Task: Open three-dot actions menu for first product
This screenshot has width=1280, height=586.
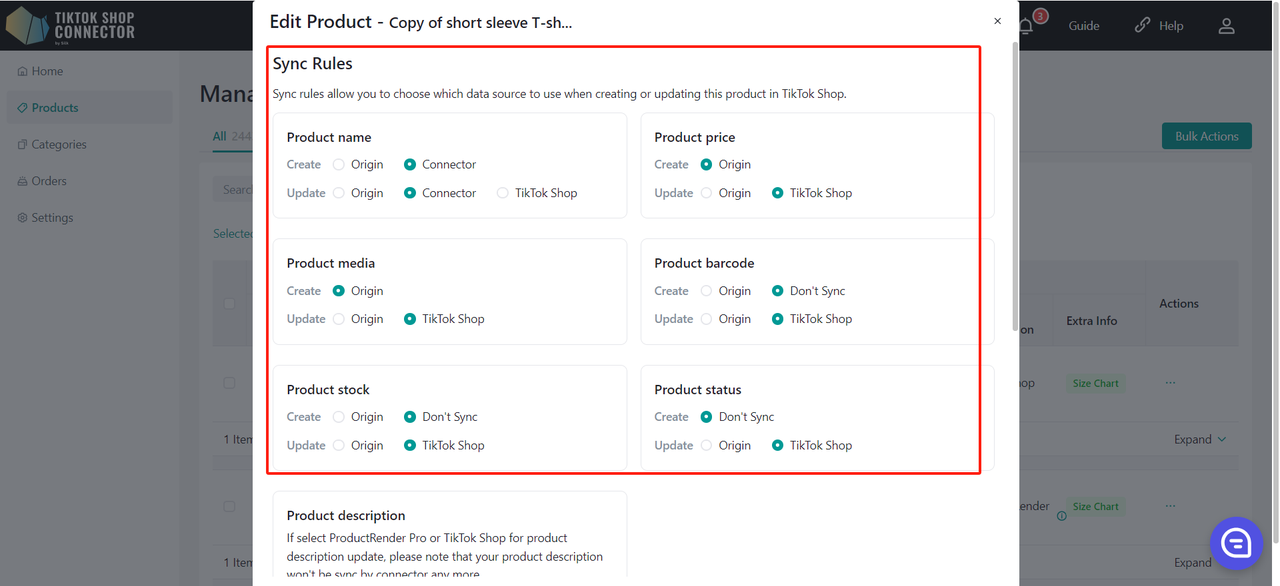Action: (x=1170, y=383)
